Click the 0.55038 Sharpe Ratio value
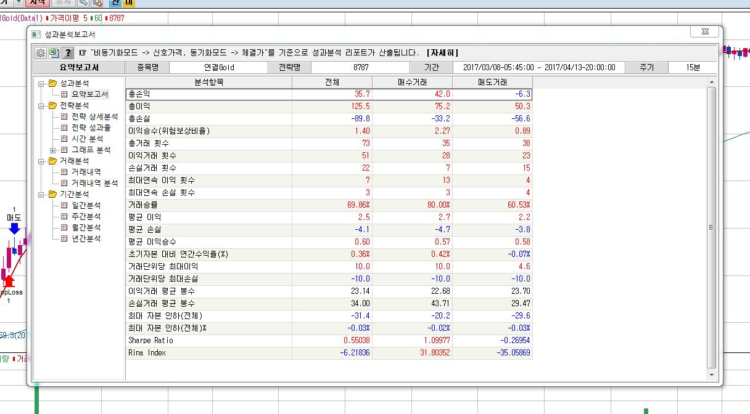The image size is (750, 414). (x=357, y=340)
